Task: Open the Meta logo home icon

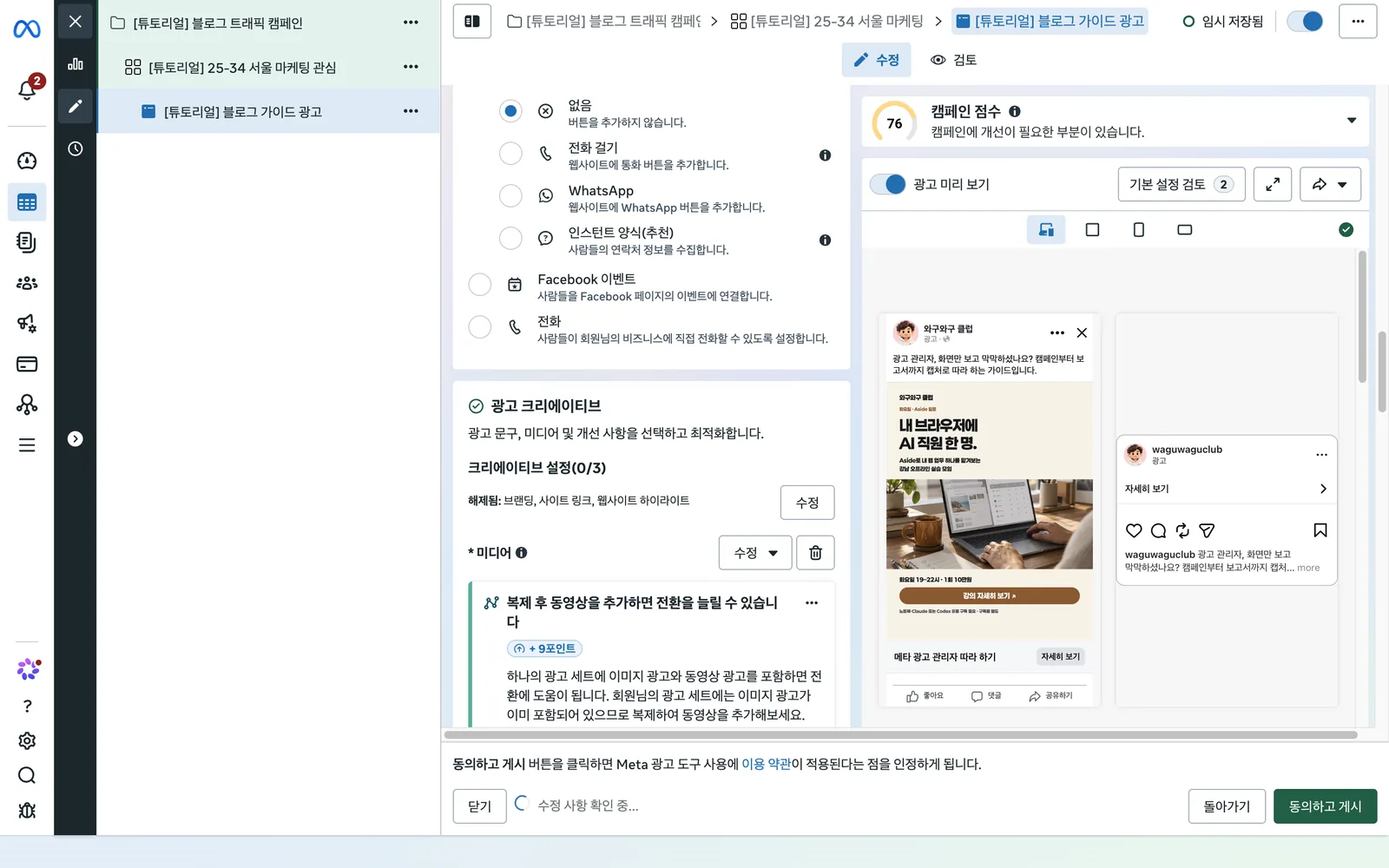Action: (27, 29)
